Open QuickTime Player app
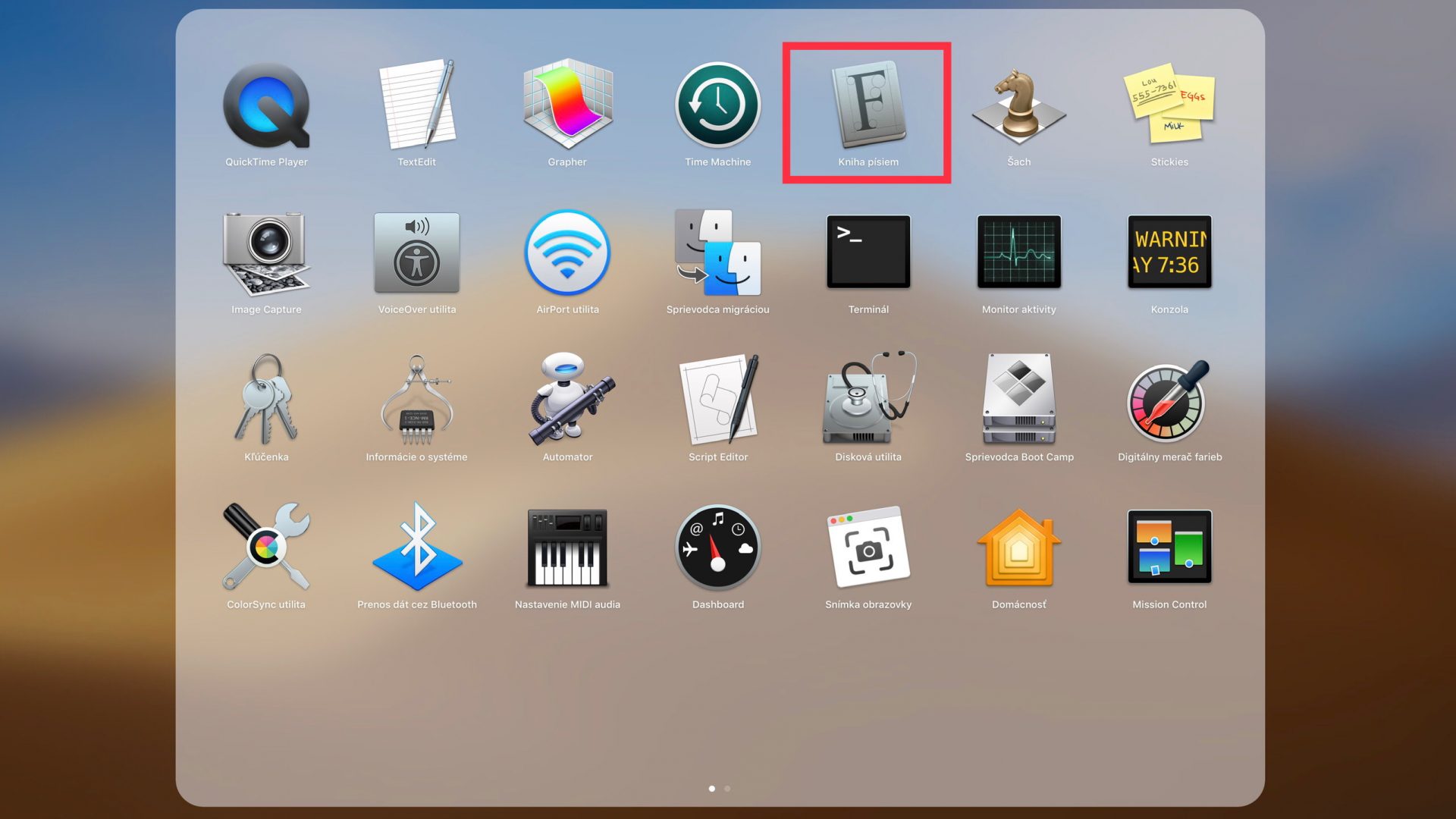1456x819 pixels. 266,105
